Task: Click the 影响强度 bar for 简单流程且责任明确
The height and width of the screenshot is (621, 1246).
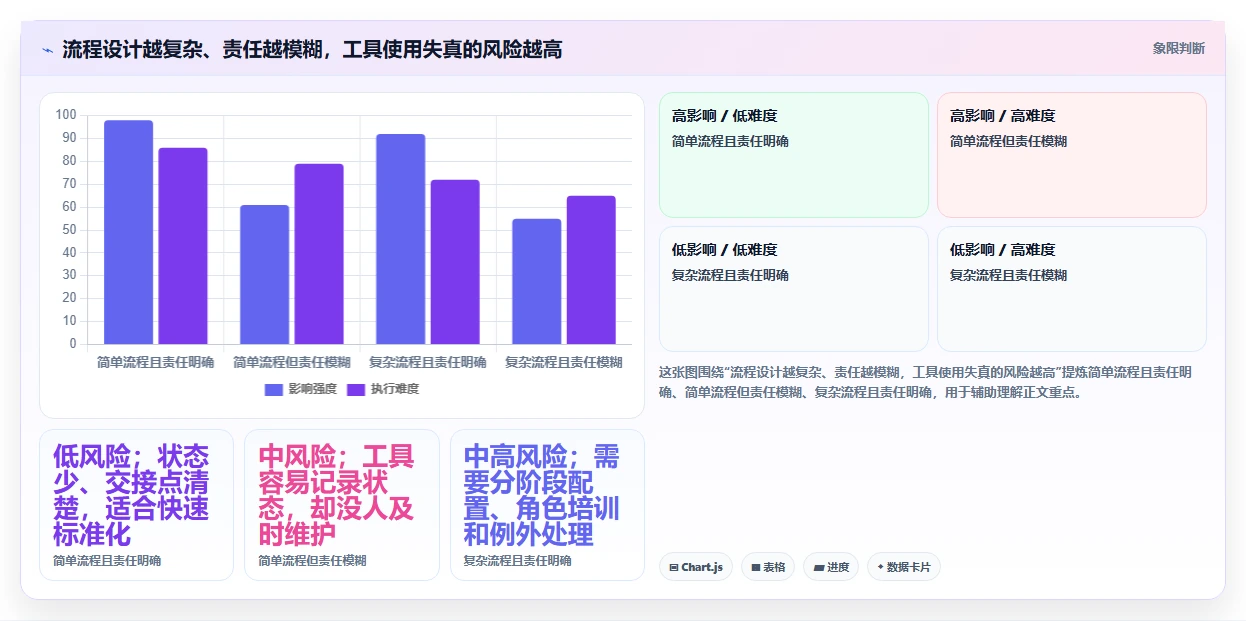Action: [x=129, y=232]
